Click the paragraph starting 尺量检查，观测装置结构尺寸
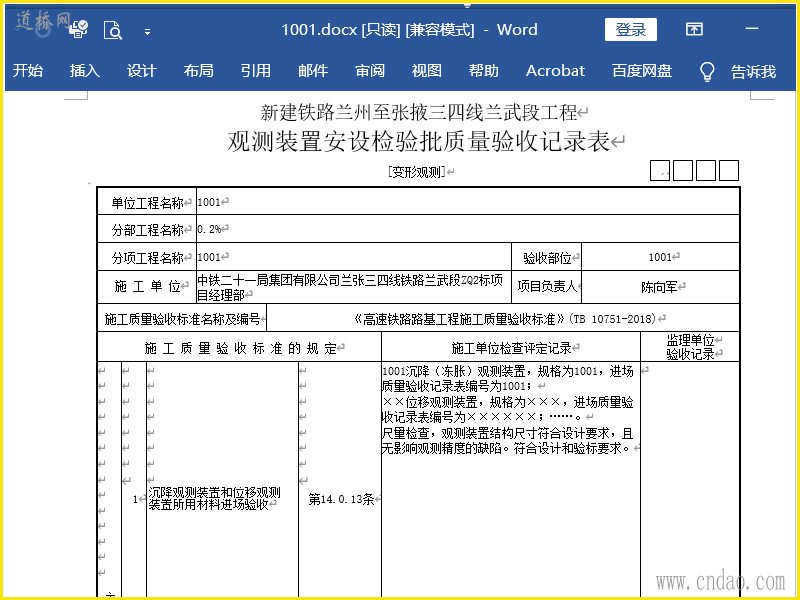 [x=508, y=441]
